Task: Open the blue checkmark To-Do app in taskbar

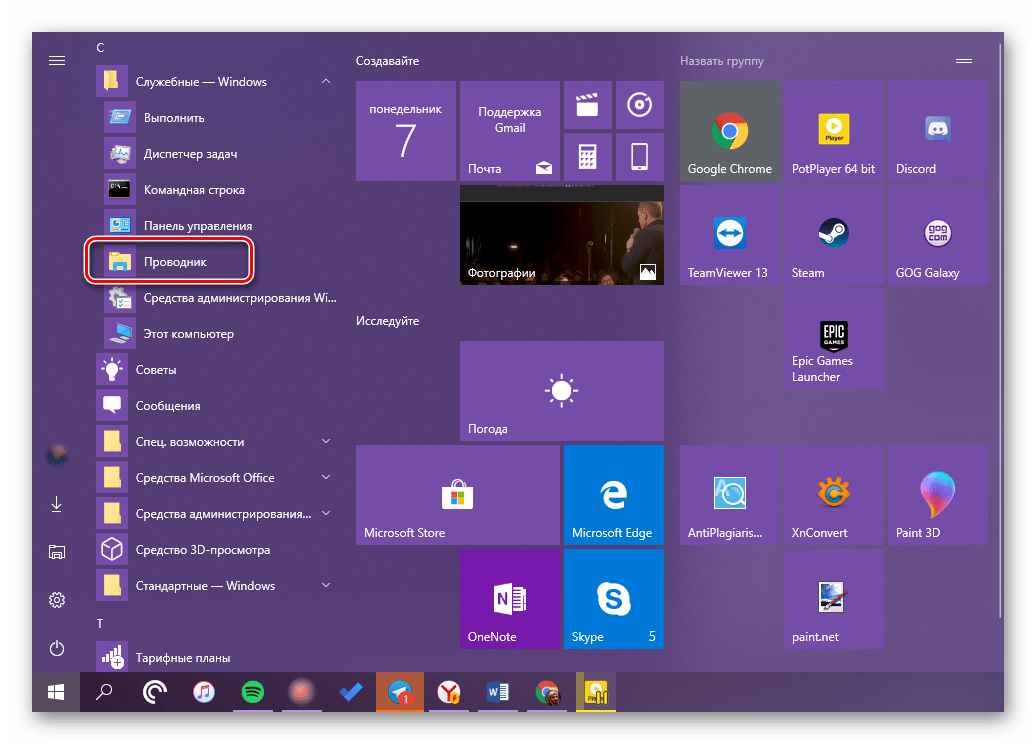Action: [x=351, y=692]
